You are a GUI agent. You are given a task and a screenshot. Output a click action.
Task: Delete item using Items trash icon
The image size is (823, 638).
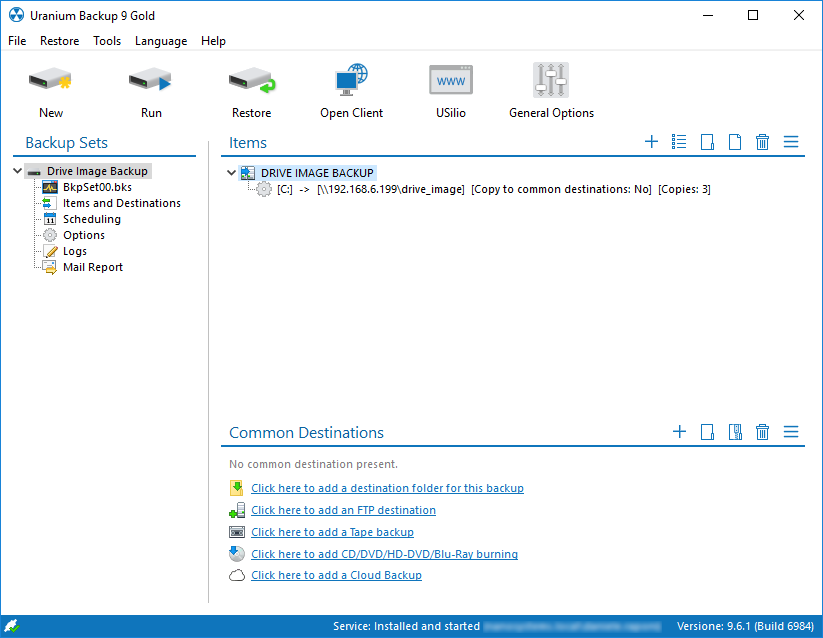coord(763,142)
